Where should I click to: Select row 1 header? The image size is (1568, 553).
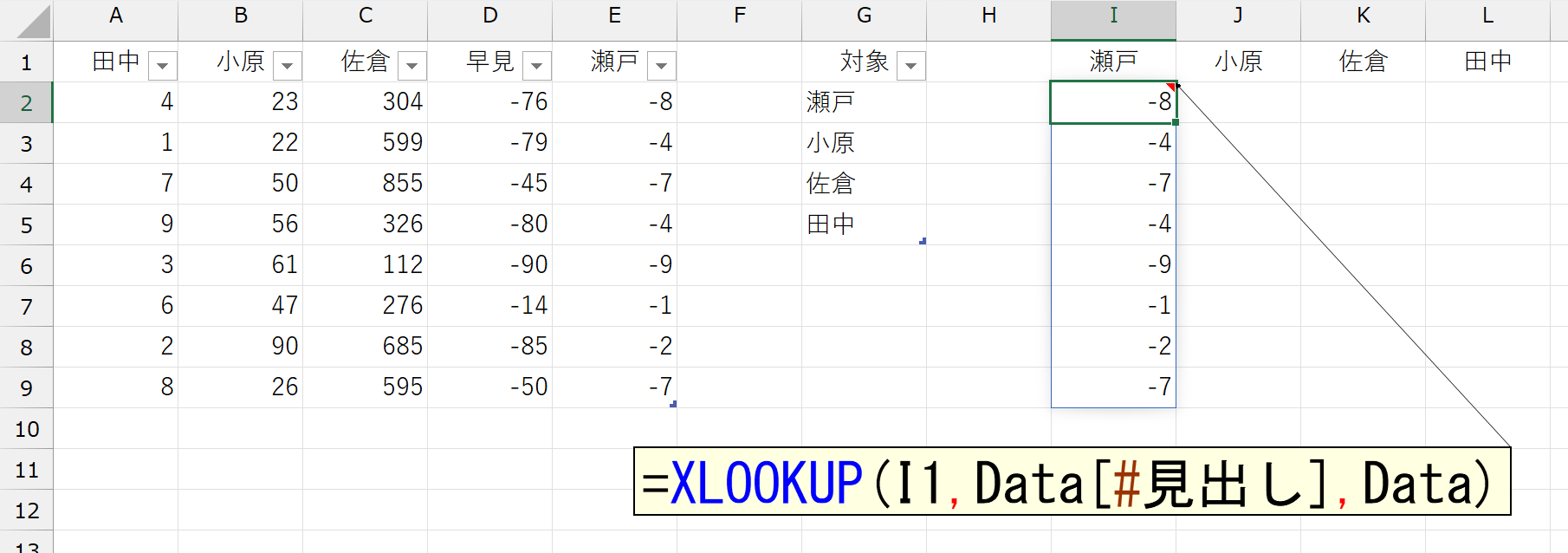click(x=26, y=62)
